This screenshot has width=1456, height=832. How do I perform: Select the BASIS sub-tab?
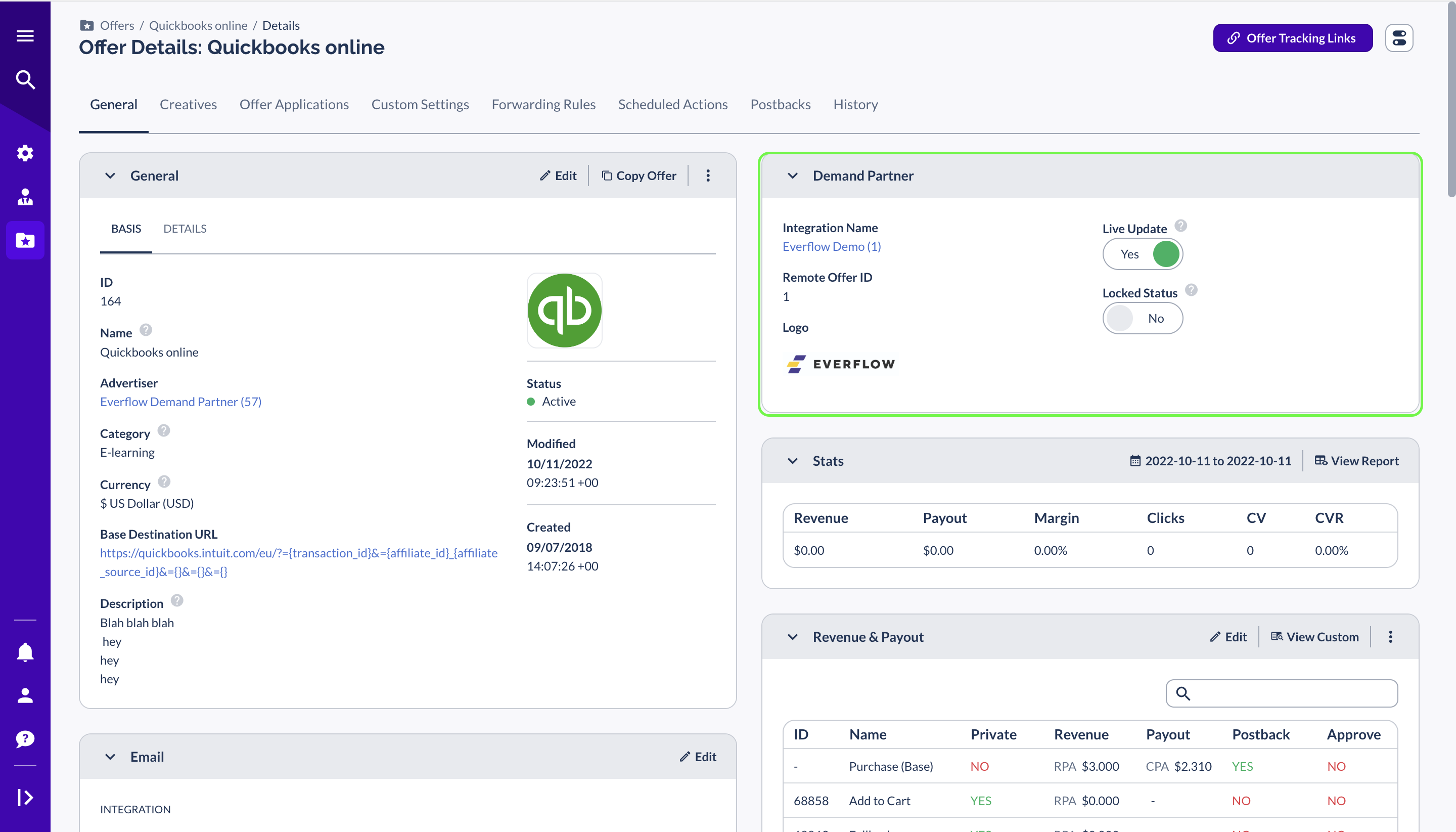tap(126, 229)
